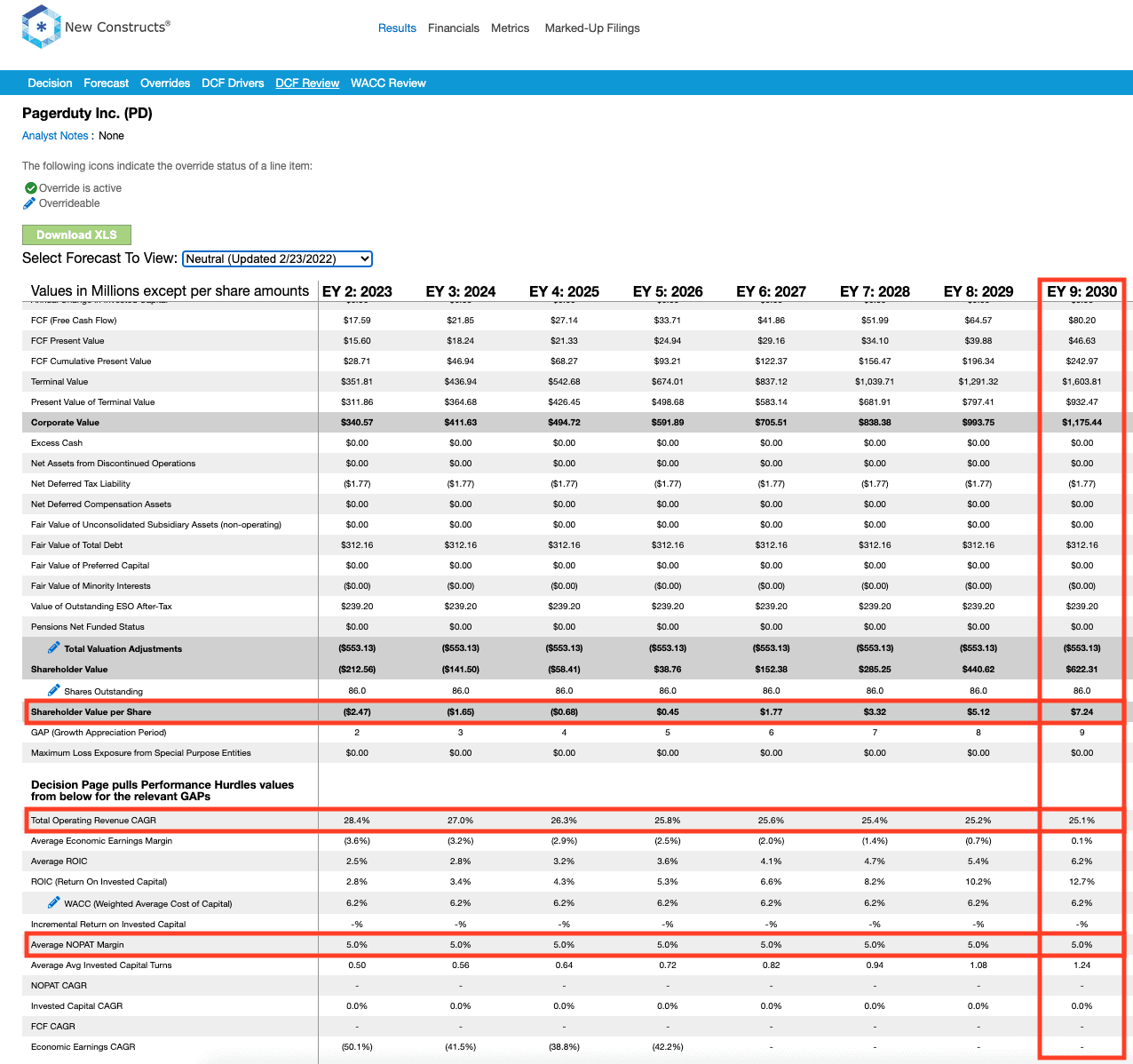Select Shareholder Value per Share $7.24
This screenshot has height=1064, width=1133.
point(1082,712)
